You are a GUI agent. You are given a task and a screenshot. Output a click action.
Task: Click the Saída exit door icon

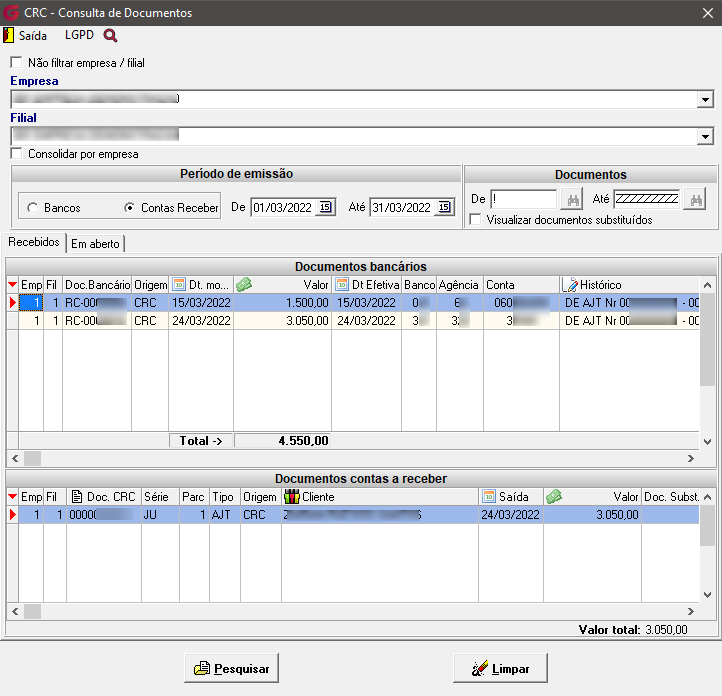tap(8, 35)
